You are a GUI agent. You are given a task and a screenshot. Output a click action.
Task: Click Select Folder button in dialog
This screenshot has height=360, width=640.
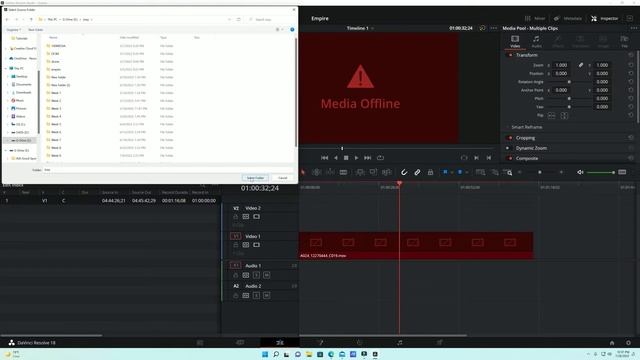256,178
